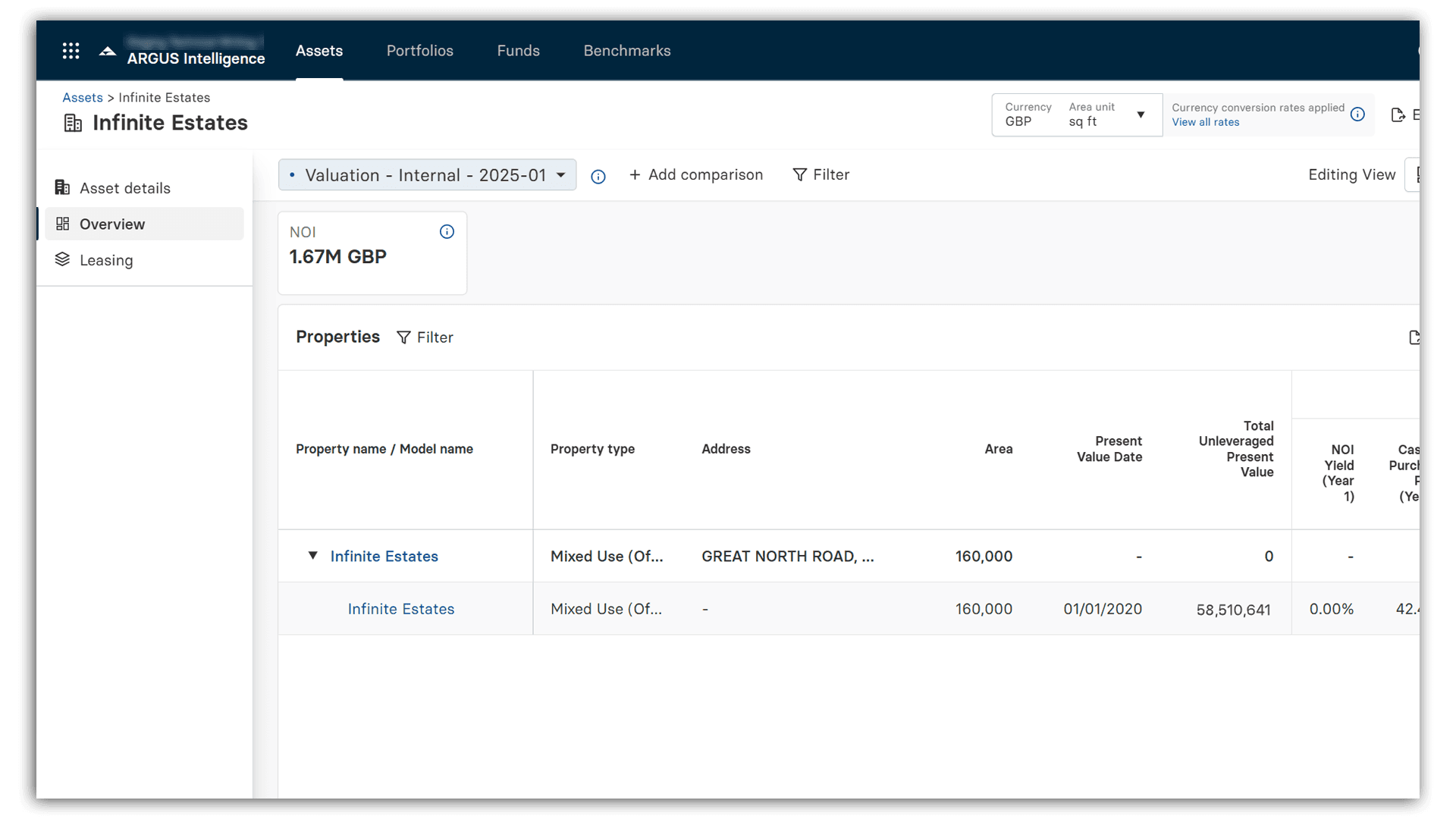This screenshot has width=1456, height=819.
Task: Click Add comparison
Action: [696, 174]
